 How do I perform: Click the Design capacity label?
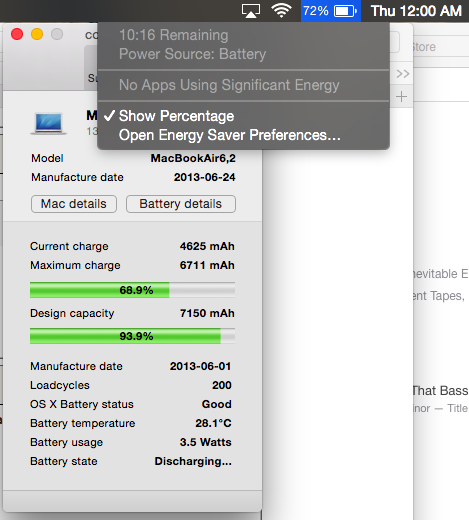[x=72, y=313]
